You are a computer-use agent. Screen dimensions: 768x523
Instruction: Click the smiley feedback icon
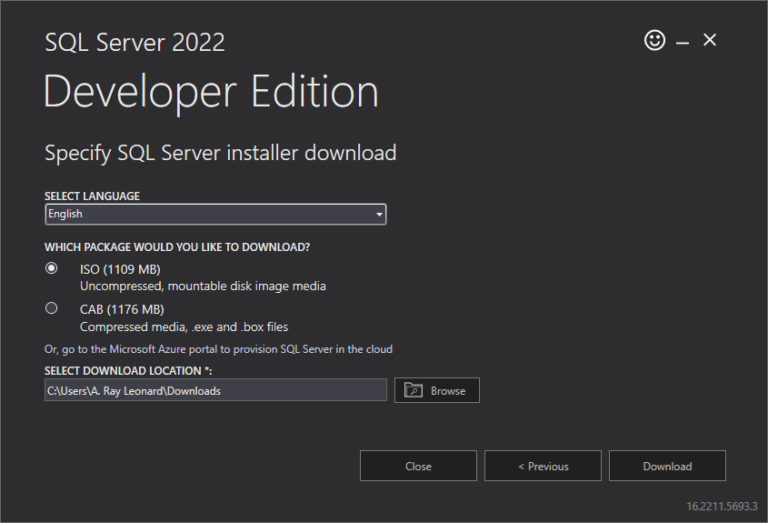(x=654, y=40)
